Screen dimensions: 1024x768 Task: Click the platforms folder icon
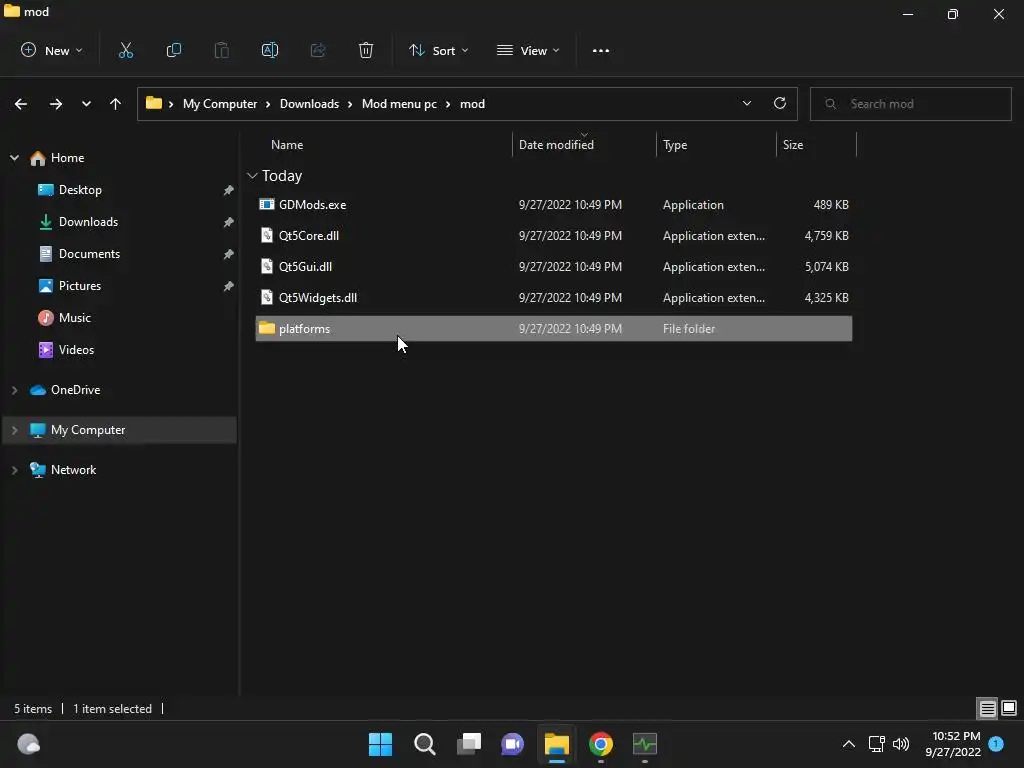click(x=266, y=328)
